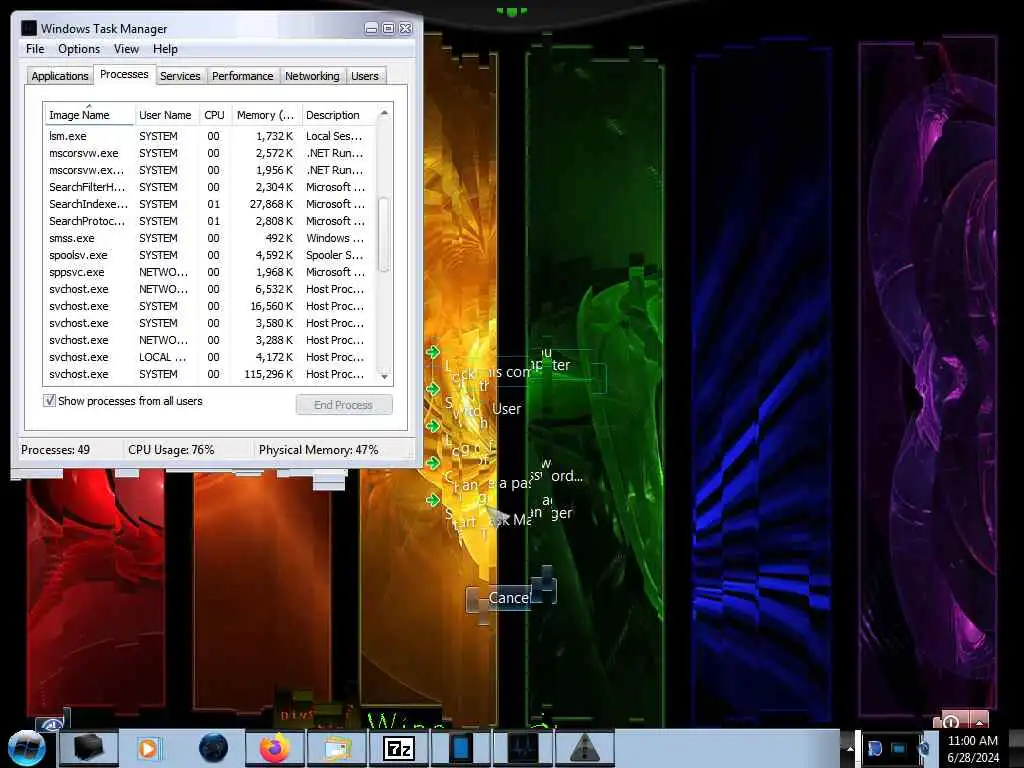Image resolution: width=1024 pixels, height=768 pixels.
Task: Select the spoolsv.exe process
Action: (x=210, y=255)
